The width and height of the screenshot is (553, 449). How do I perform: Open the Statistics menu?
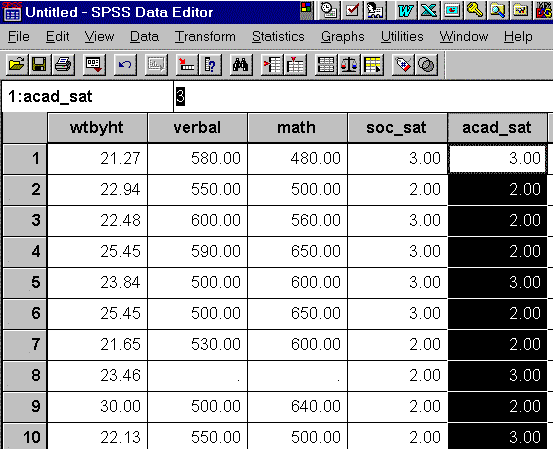pyautogui.click(x=278, y=37)
